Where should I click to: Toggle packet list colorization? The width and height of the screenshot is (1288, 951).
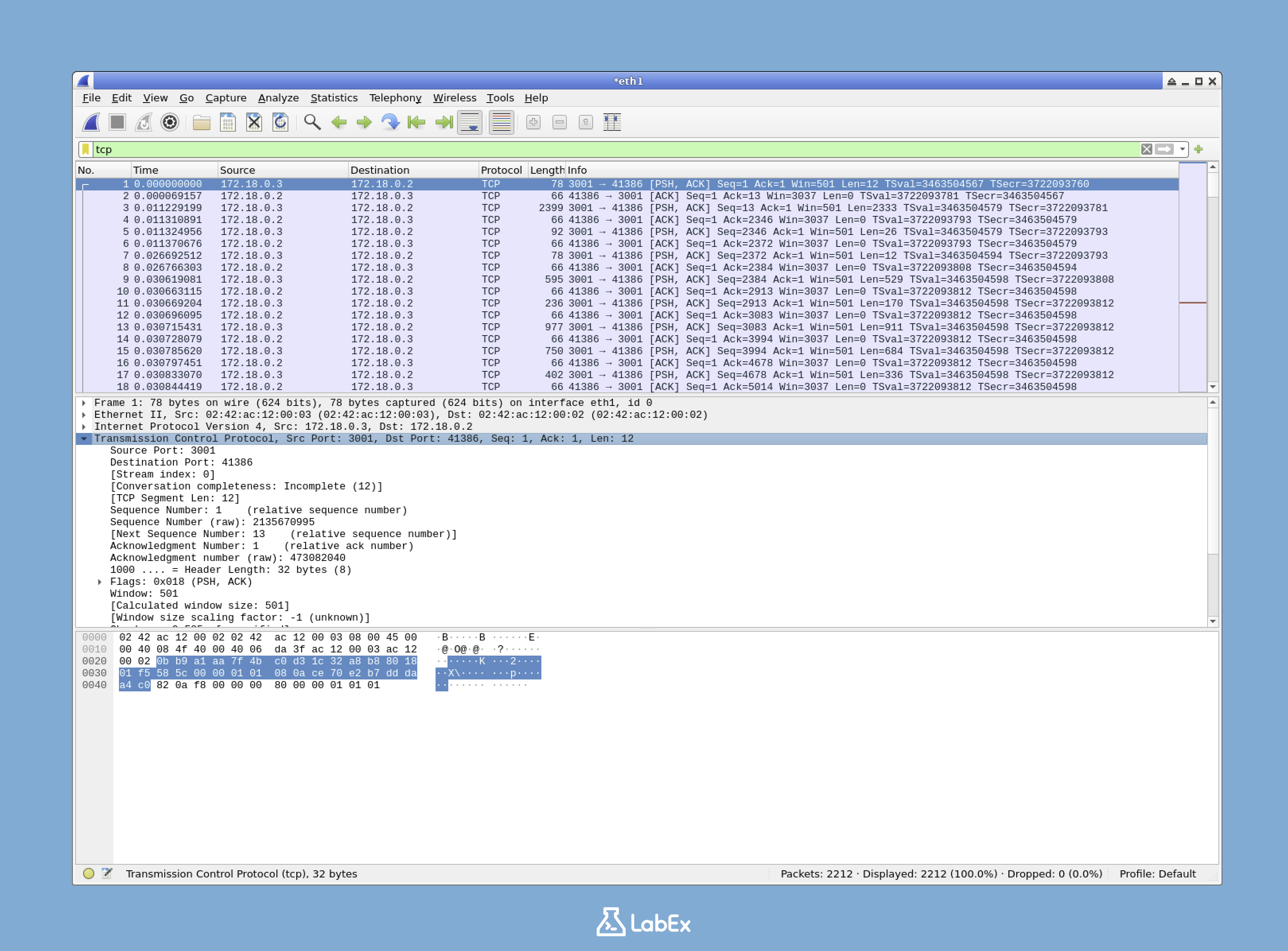[x=500, y=122]
